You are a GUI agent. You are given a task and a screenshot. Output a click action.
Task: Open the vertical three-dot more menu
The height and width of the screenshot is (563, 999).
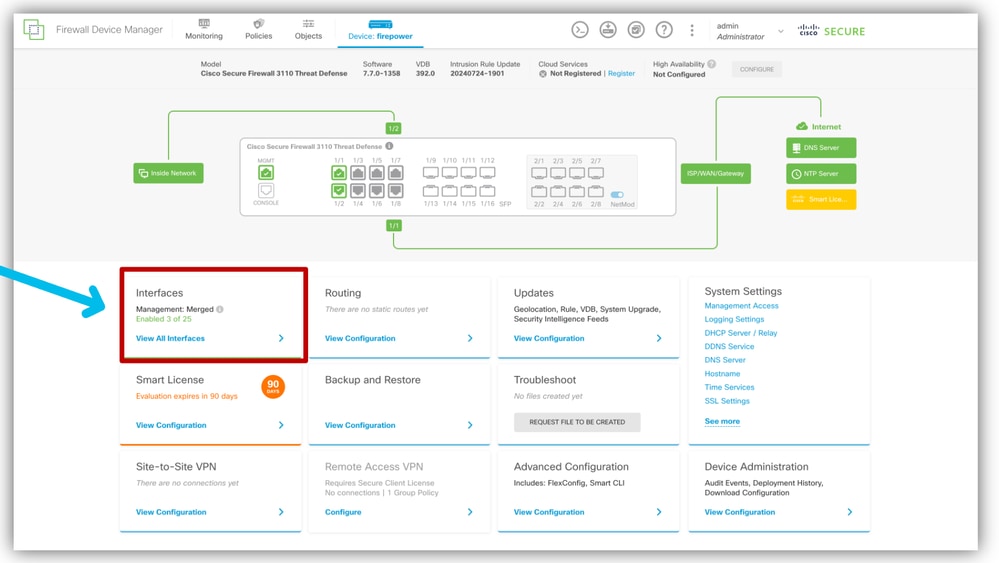[692, 30]
